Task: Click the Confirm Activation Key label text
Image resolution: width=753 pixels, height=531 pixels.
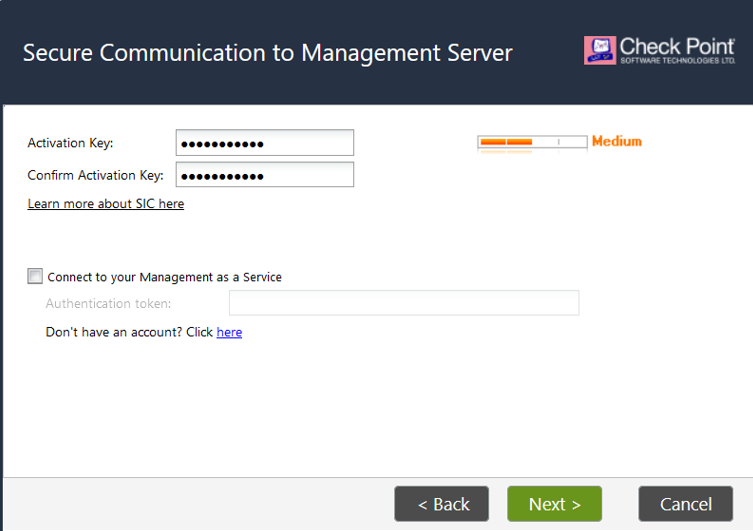Action: pyautogui.click(x=95, y=175)
